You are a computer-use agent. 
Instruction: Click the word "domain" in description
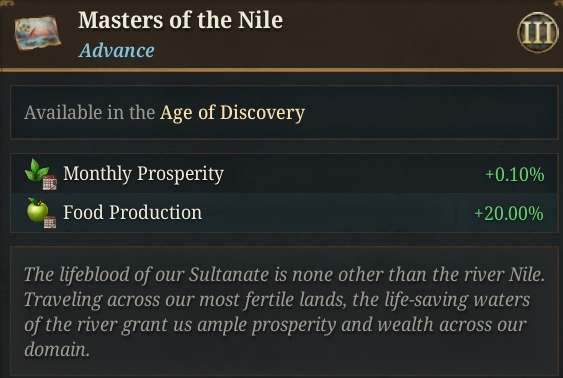tap(56, 349)
